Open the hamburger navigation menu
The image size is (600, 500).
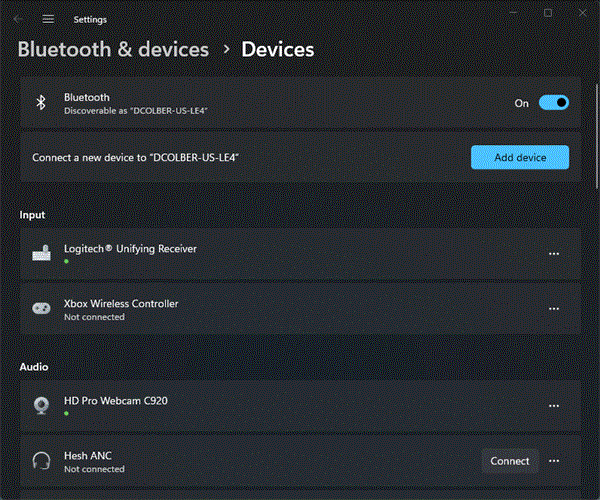click(x=48, y=19)
